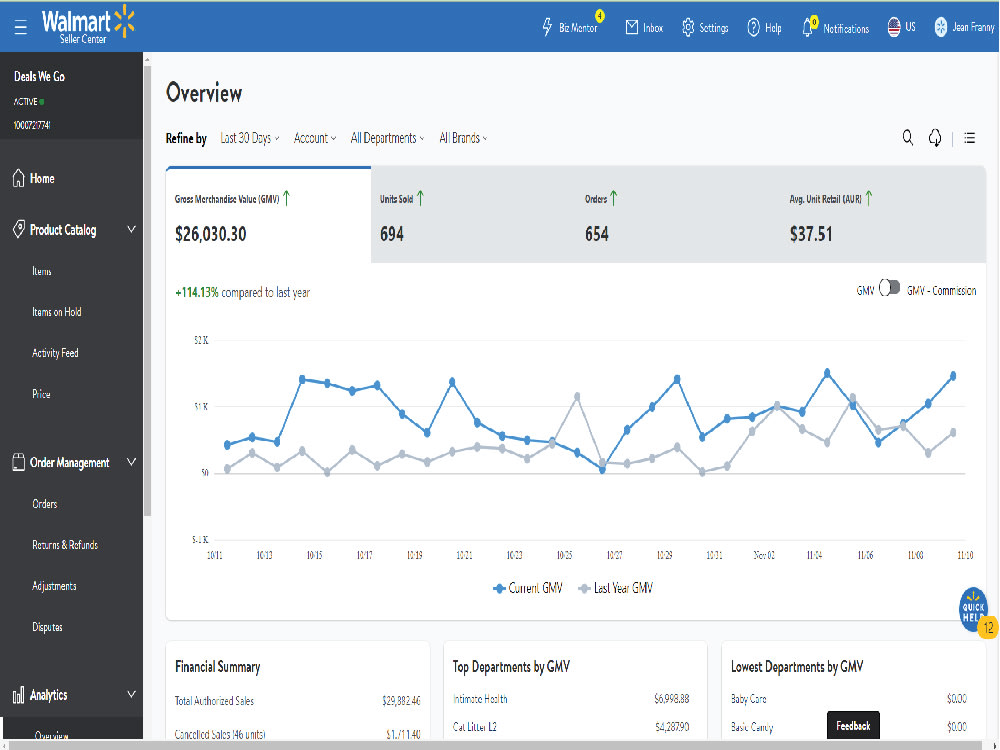Click the Feedback button
The height and width of the screenshot is (750, 1000).
click(853, 726)
